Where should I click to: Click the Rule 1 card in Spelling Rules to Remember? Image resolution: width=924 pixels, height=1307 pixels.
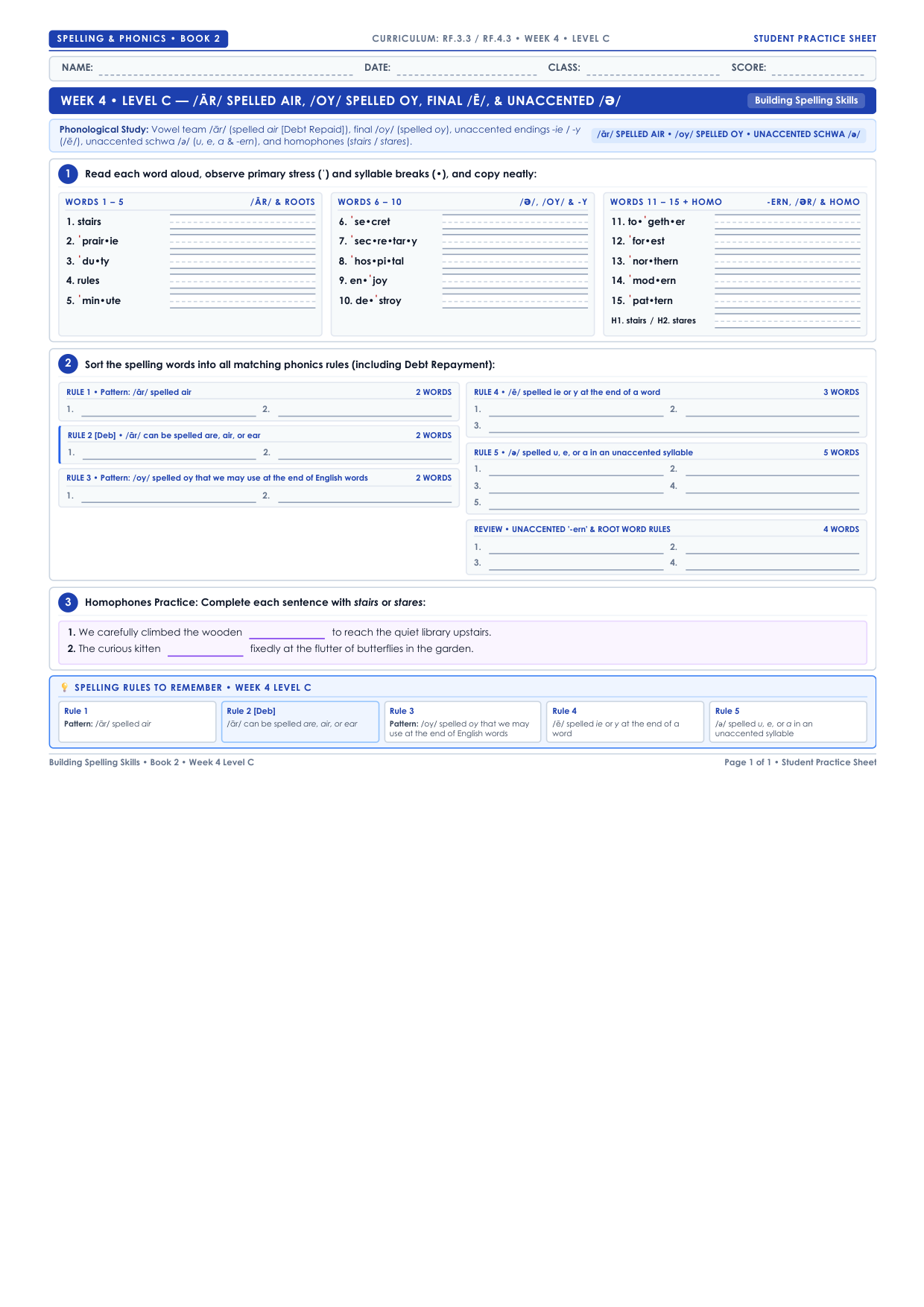(137, 722)
